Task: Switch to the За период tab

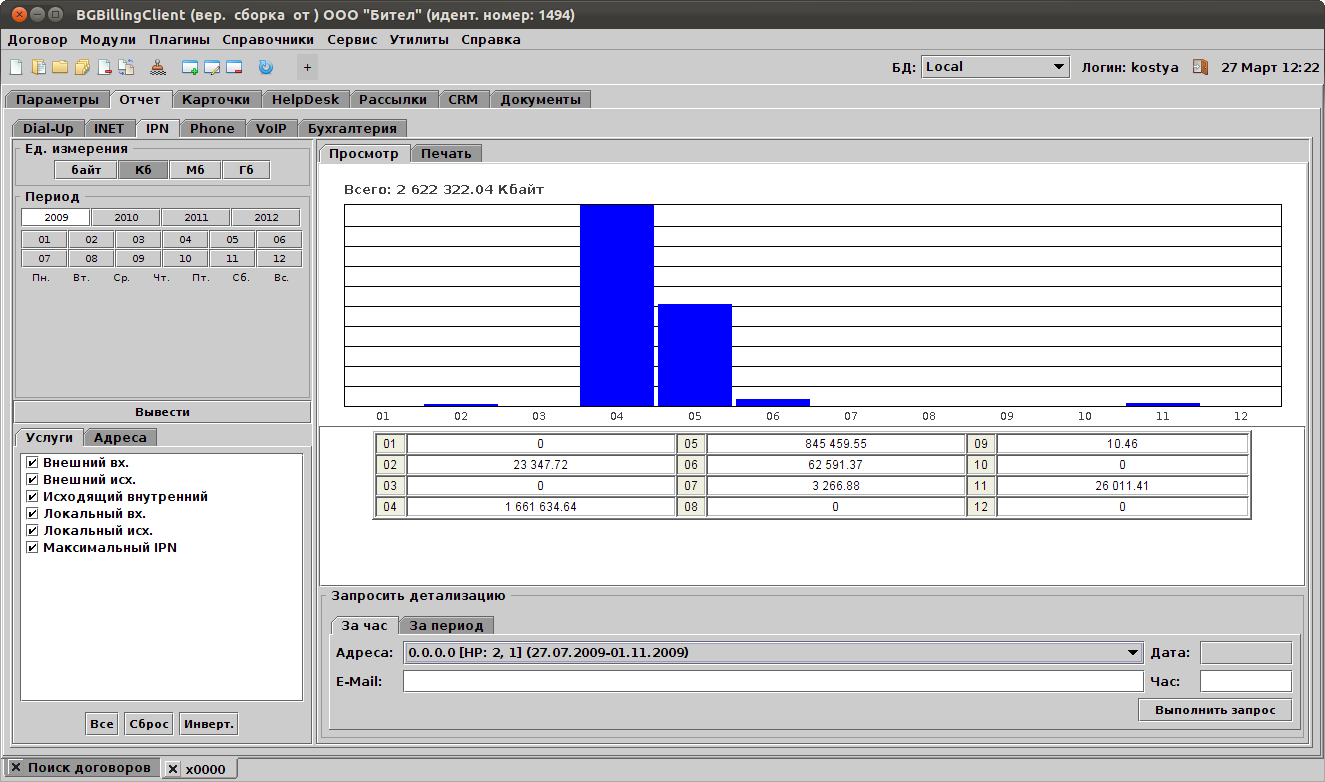Action: tap(446, 626)
